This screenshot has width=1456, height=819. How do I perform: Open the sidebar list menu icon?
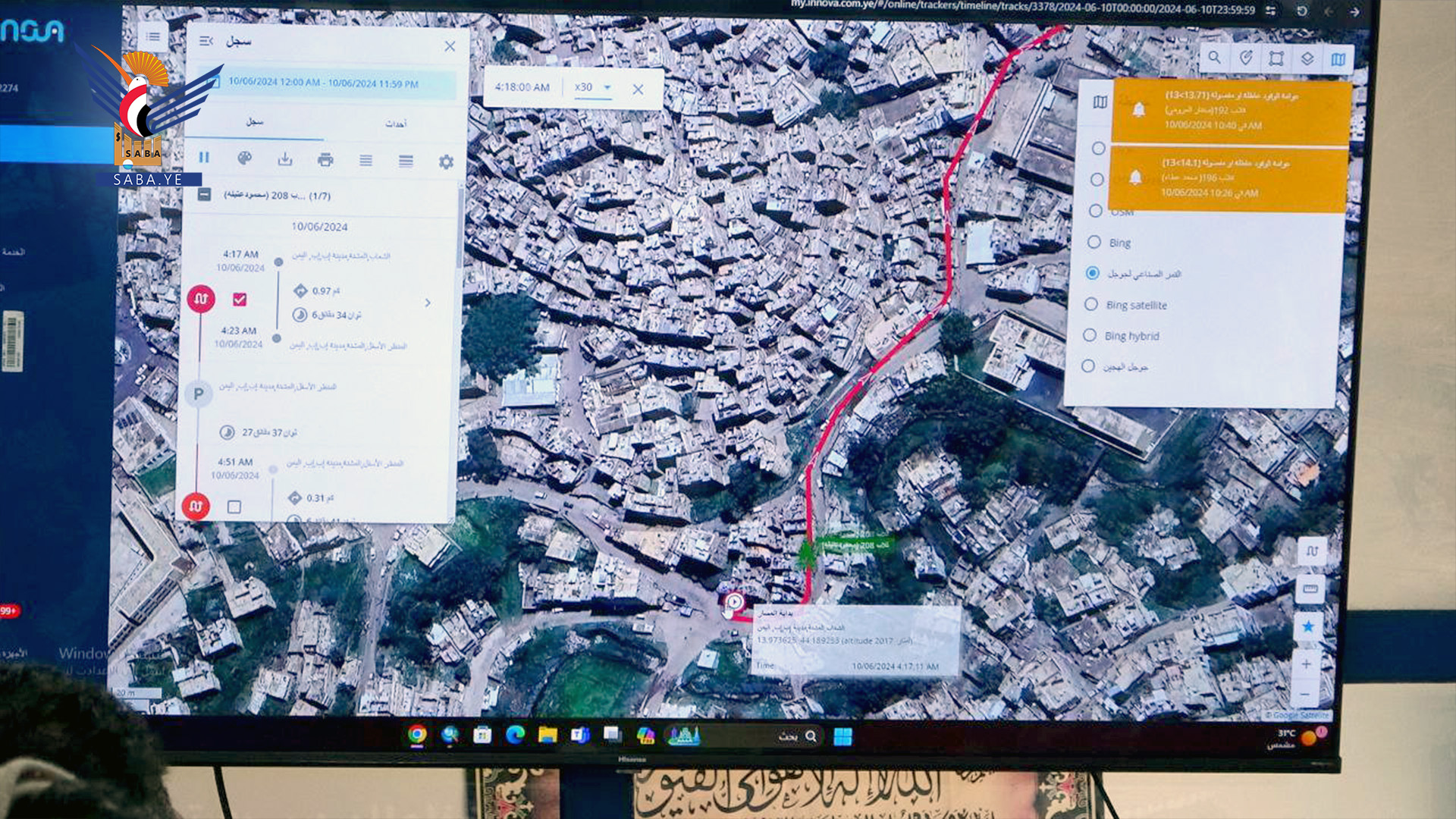point(152,36)
